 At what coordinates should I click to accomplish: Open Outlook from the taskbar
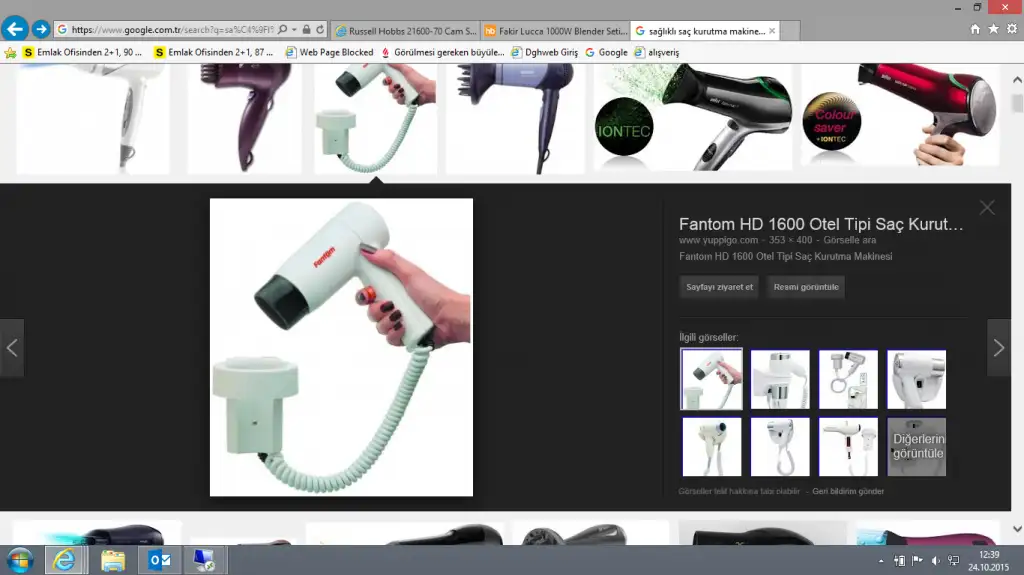(160, 560)
